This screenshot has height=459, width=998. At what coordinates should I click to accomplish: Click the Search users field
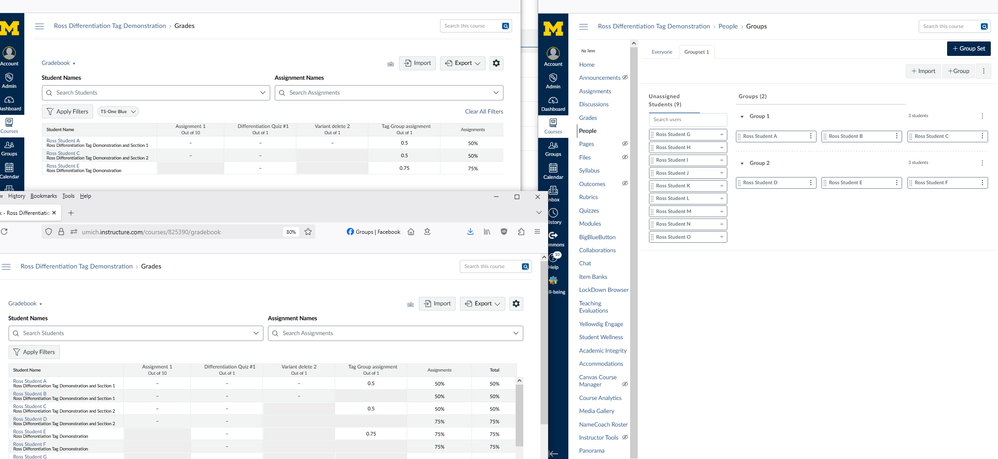pyautogui.click(x=688, y=120)
